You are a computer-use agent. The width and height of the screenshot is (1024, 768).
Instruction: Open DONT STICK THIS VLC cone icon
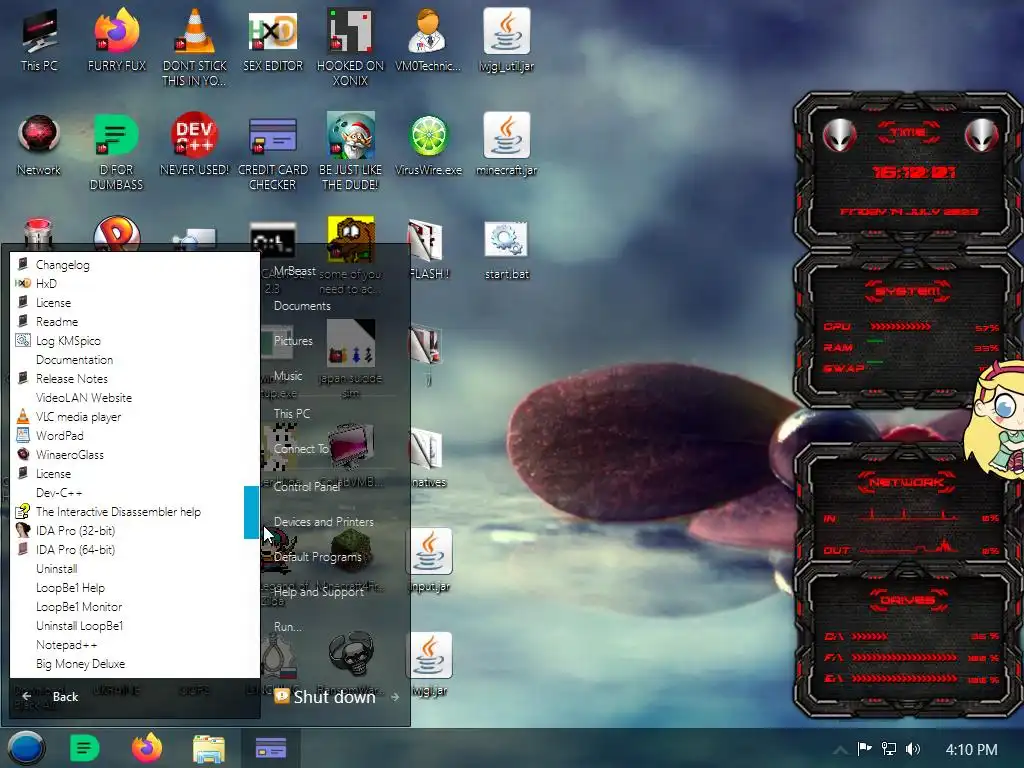pos(195,47)
